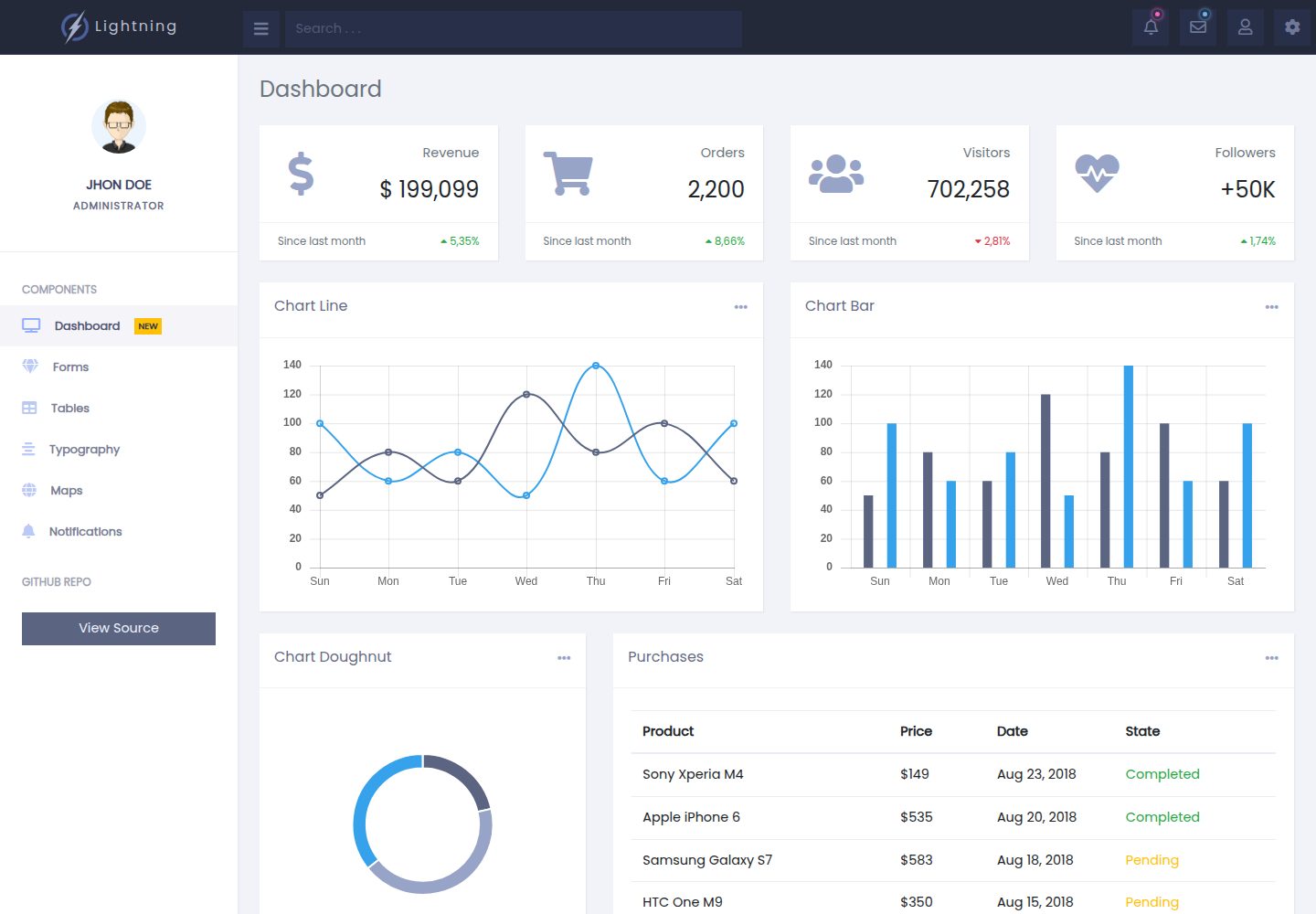Image resolution: width=1316 pixels, height=914 pixels.
Task: Click the Visitors people group icon
Action: (836, 174)
